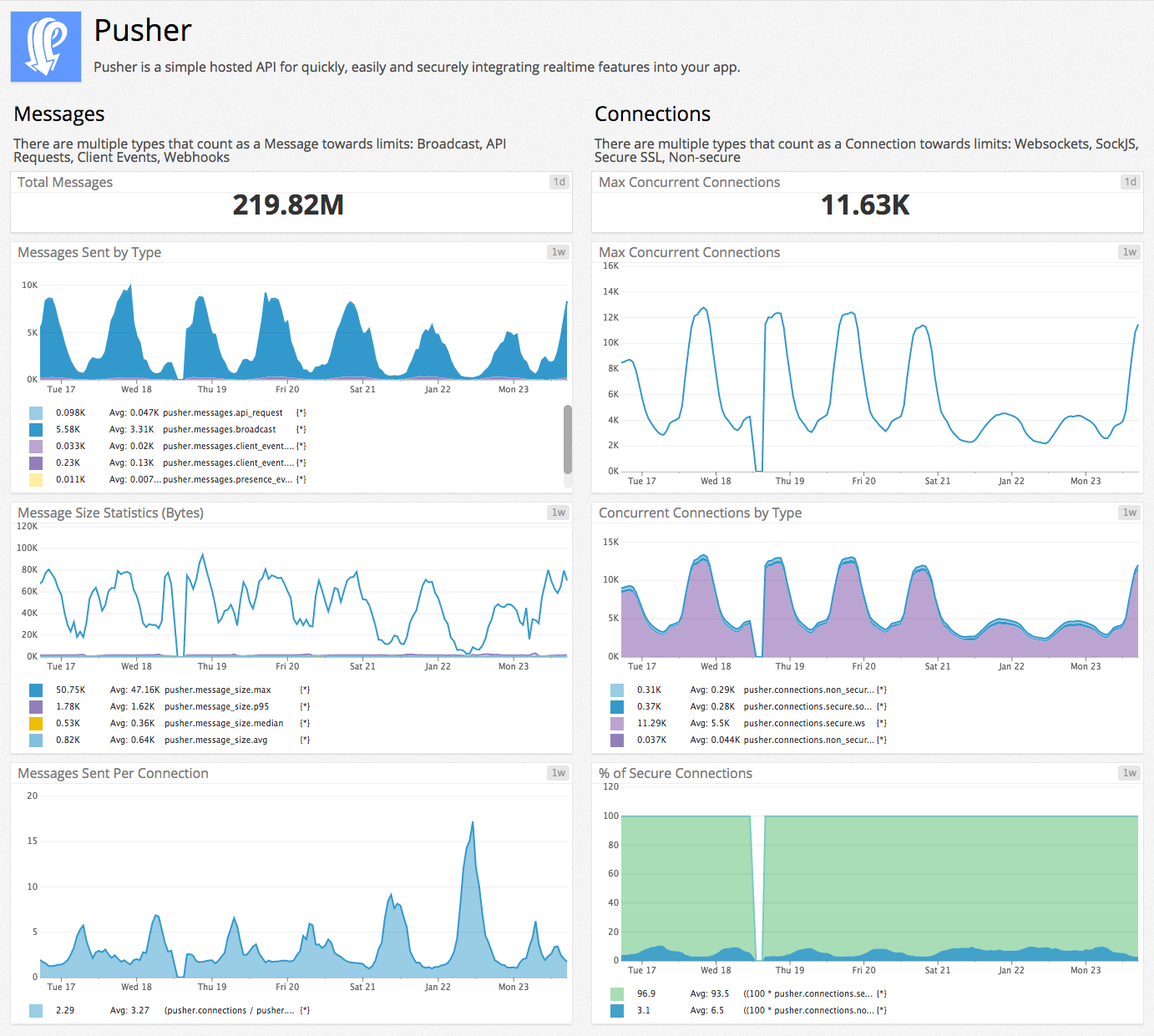Click the Messages Sent by Type title
This screenshot has height=1036, width=1154.
pyautogui.click(x=89, y=252)
